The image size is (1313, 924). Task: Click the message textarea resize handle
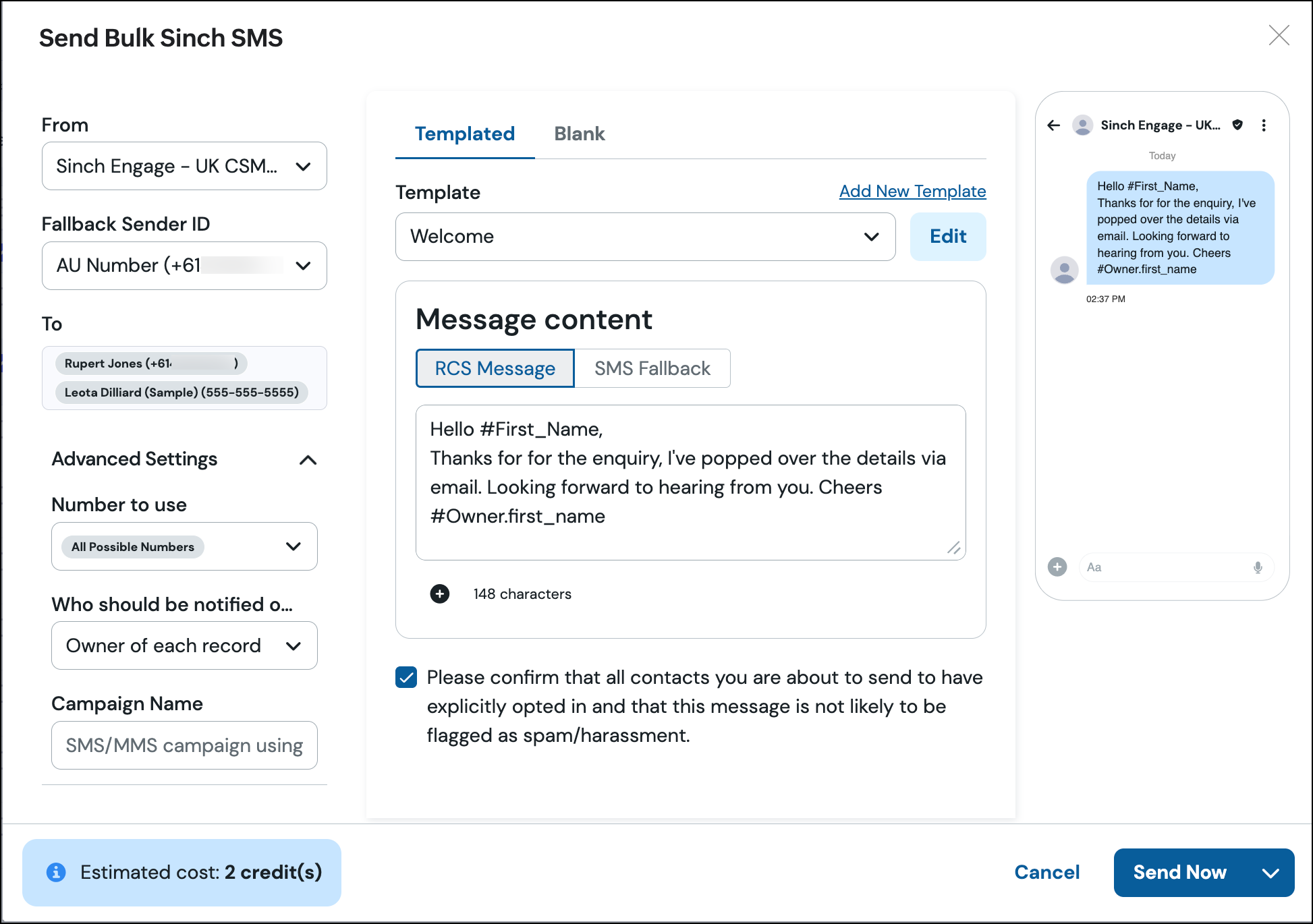click(953, 548)
